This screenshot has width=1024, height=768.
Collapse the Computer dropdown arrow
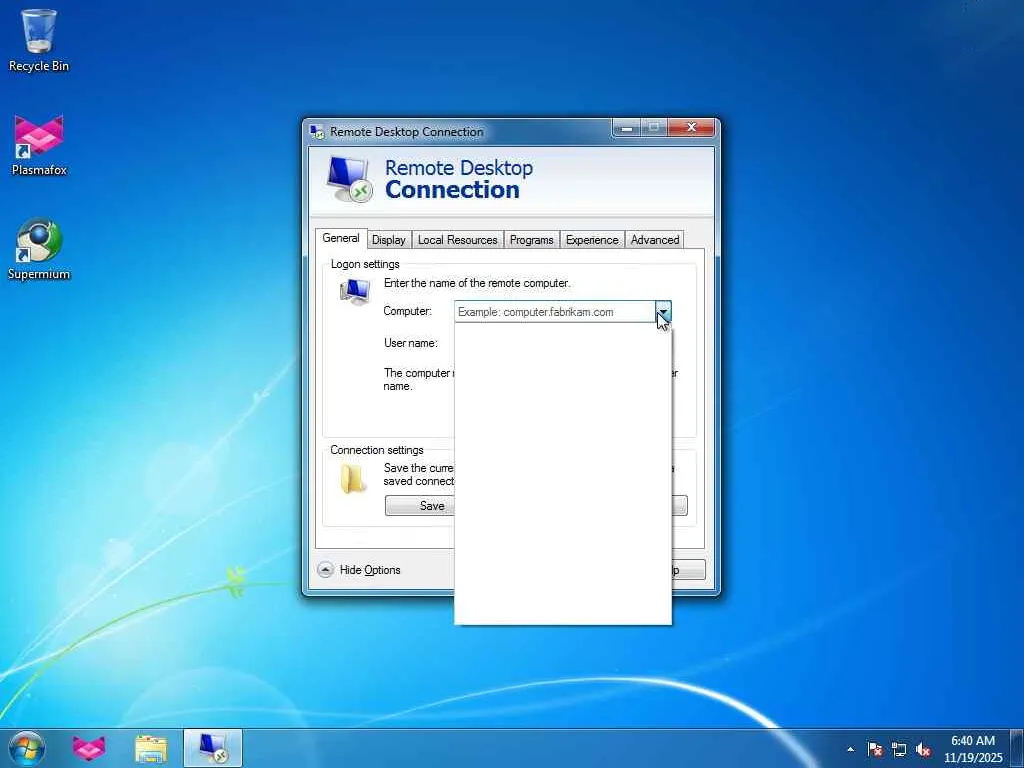(x=663, y=312)
